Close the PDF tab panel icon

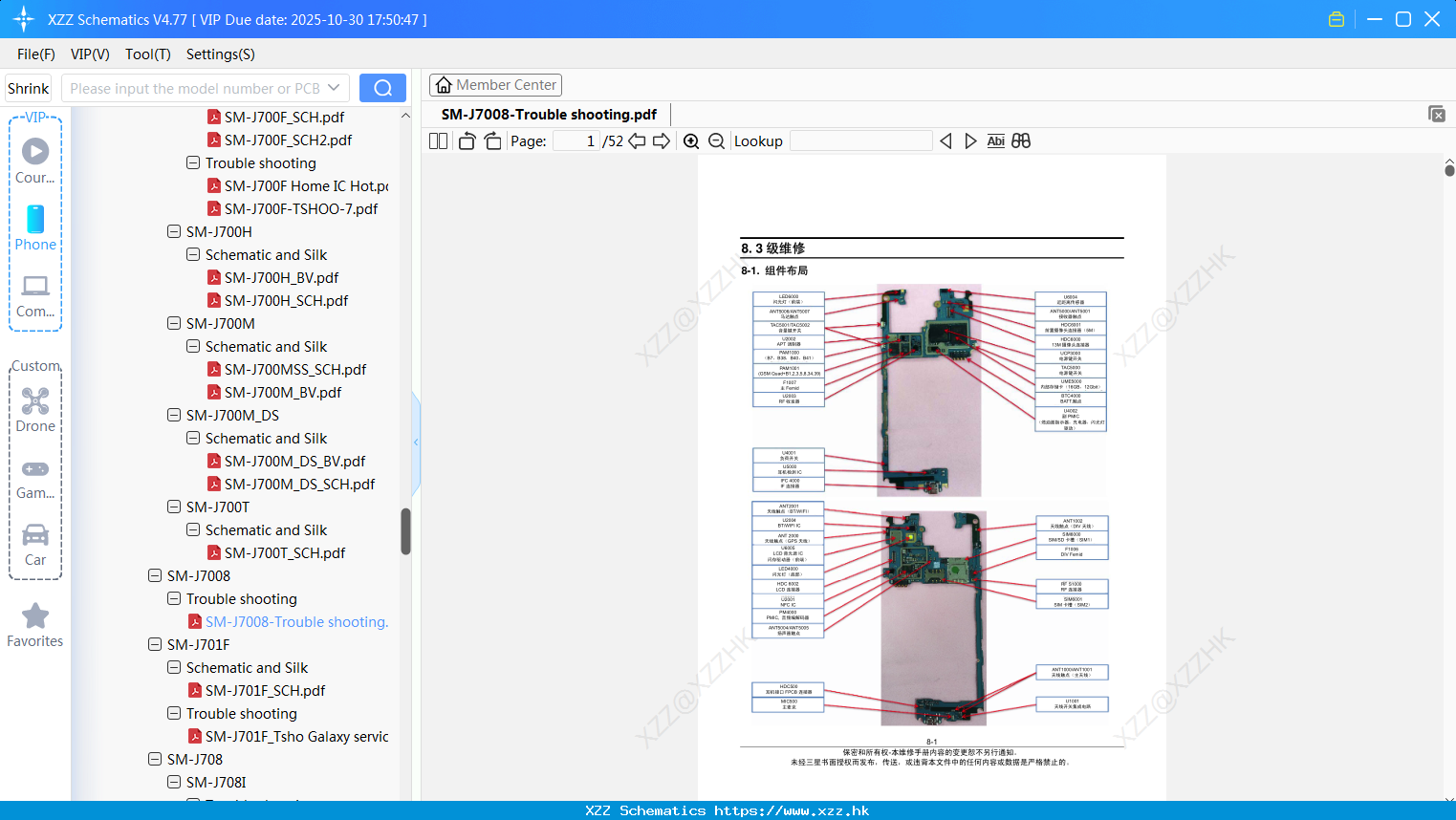point(1436,114)
